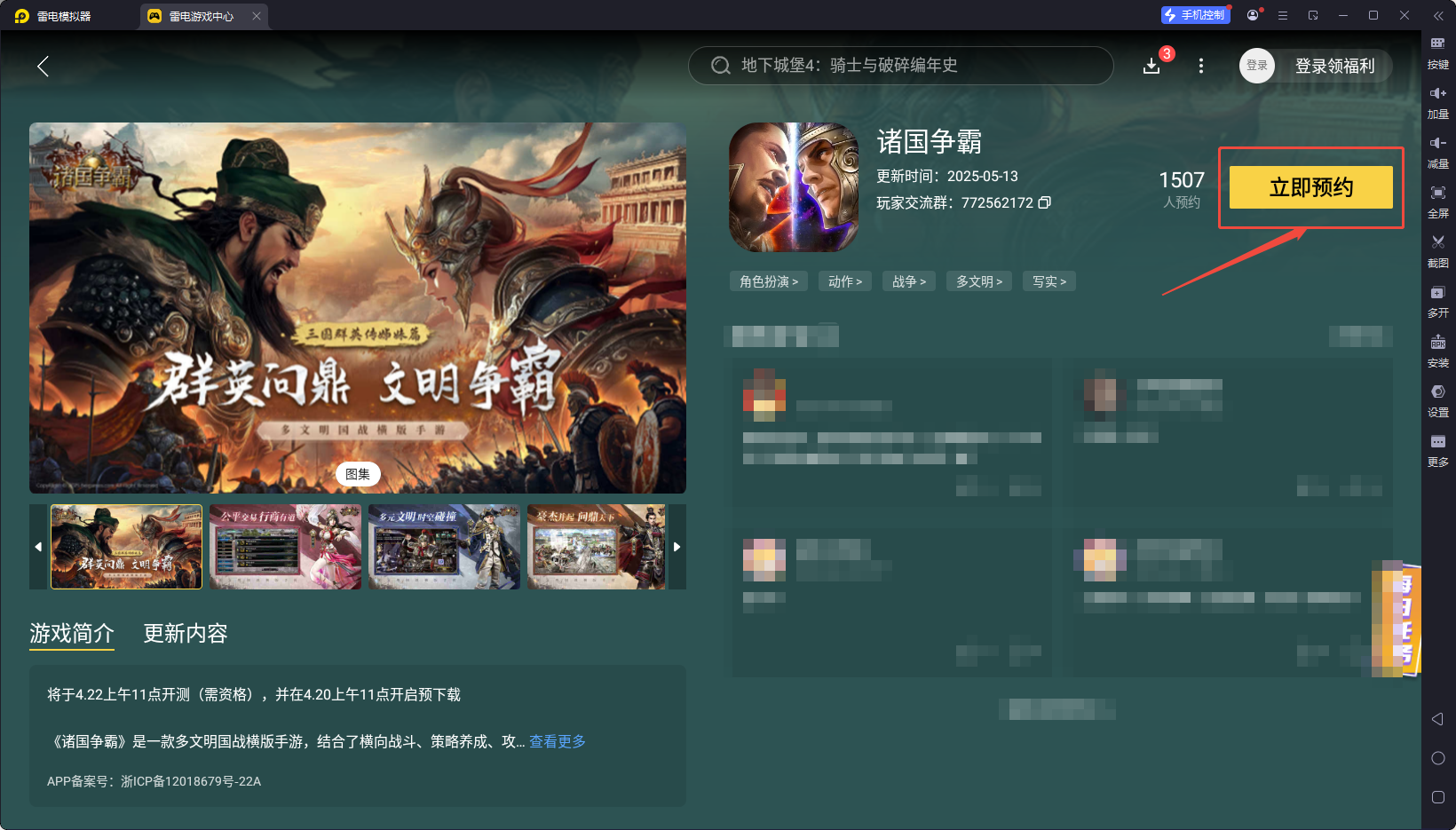The height and width of the screenshot is (830, 1456).
Task: Go back using the left arrow
Action: point(43,66)
